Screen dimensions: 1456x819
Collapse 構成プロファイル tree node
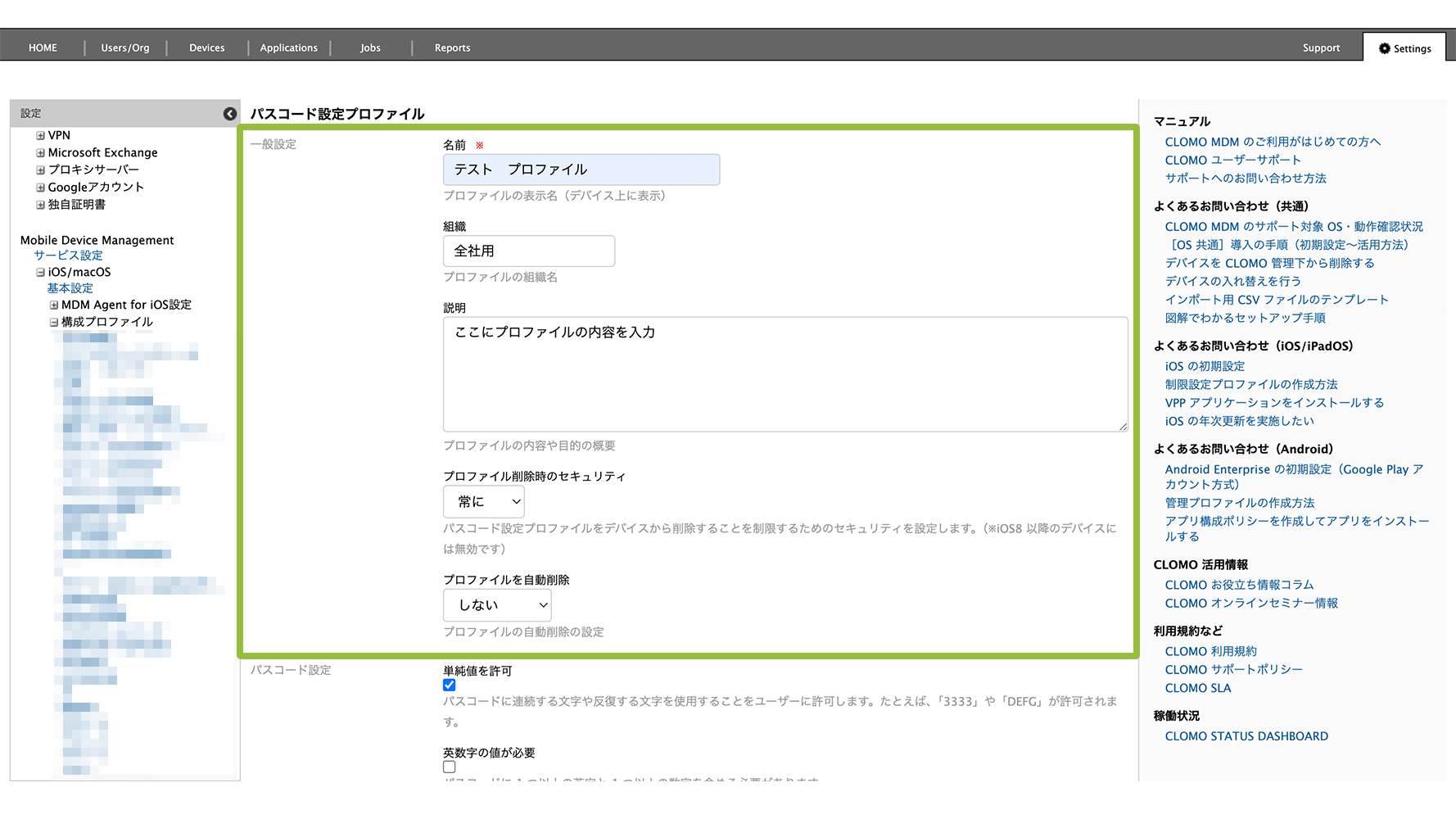[54, 323]
